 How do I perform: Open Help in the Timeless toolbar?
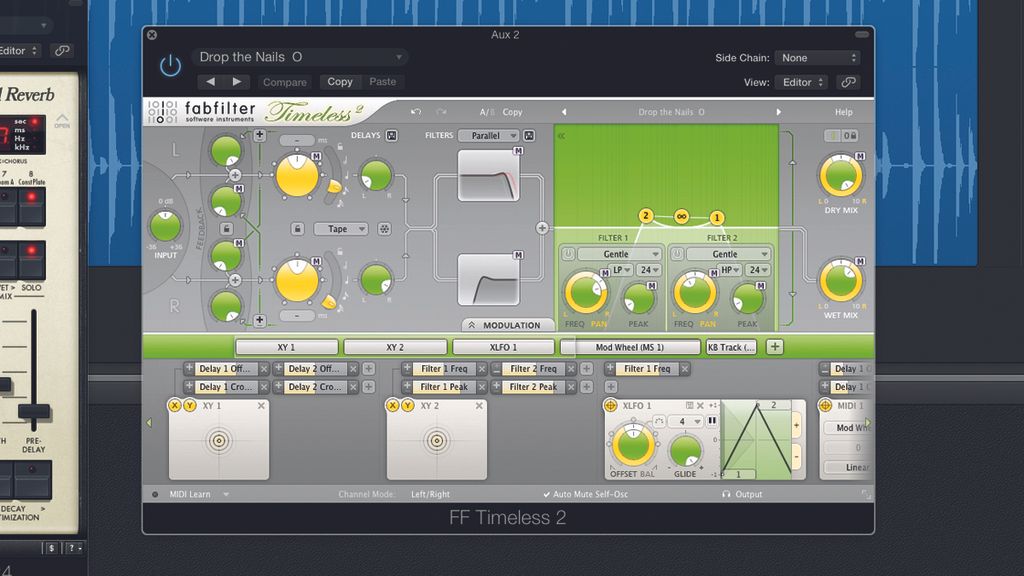click(x=843, y=112)
